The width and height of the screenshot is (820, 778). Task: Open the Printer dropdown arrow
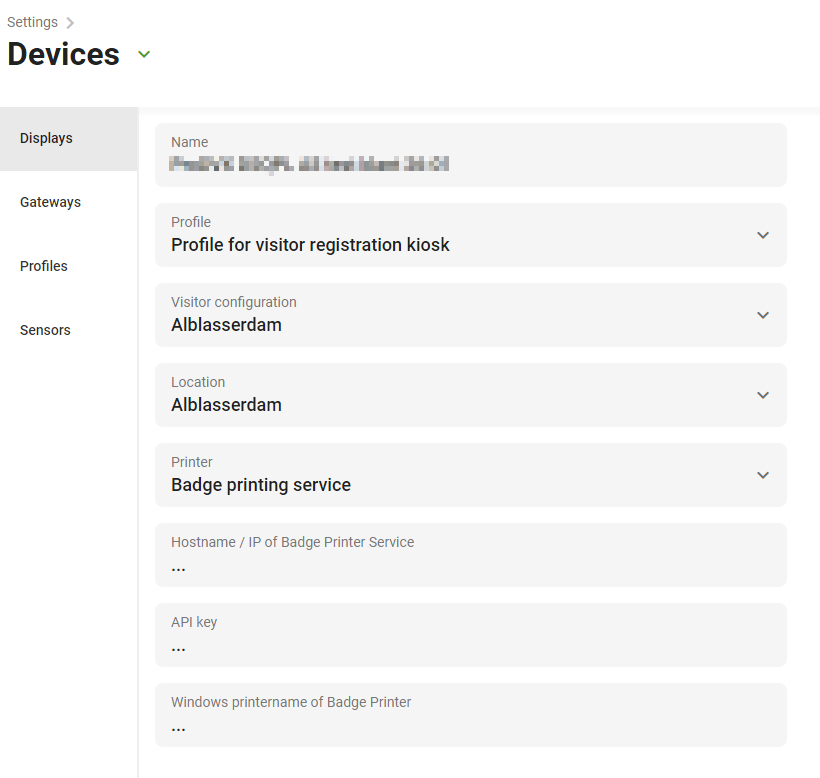point(763,475)
